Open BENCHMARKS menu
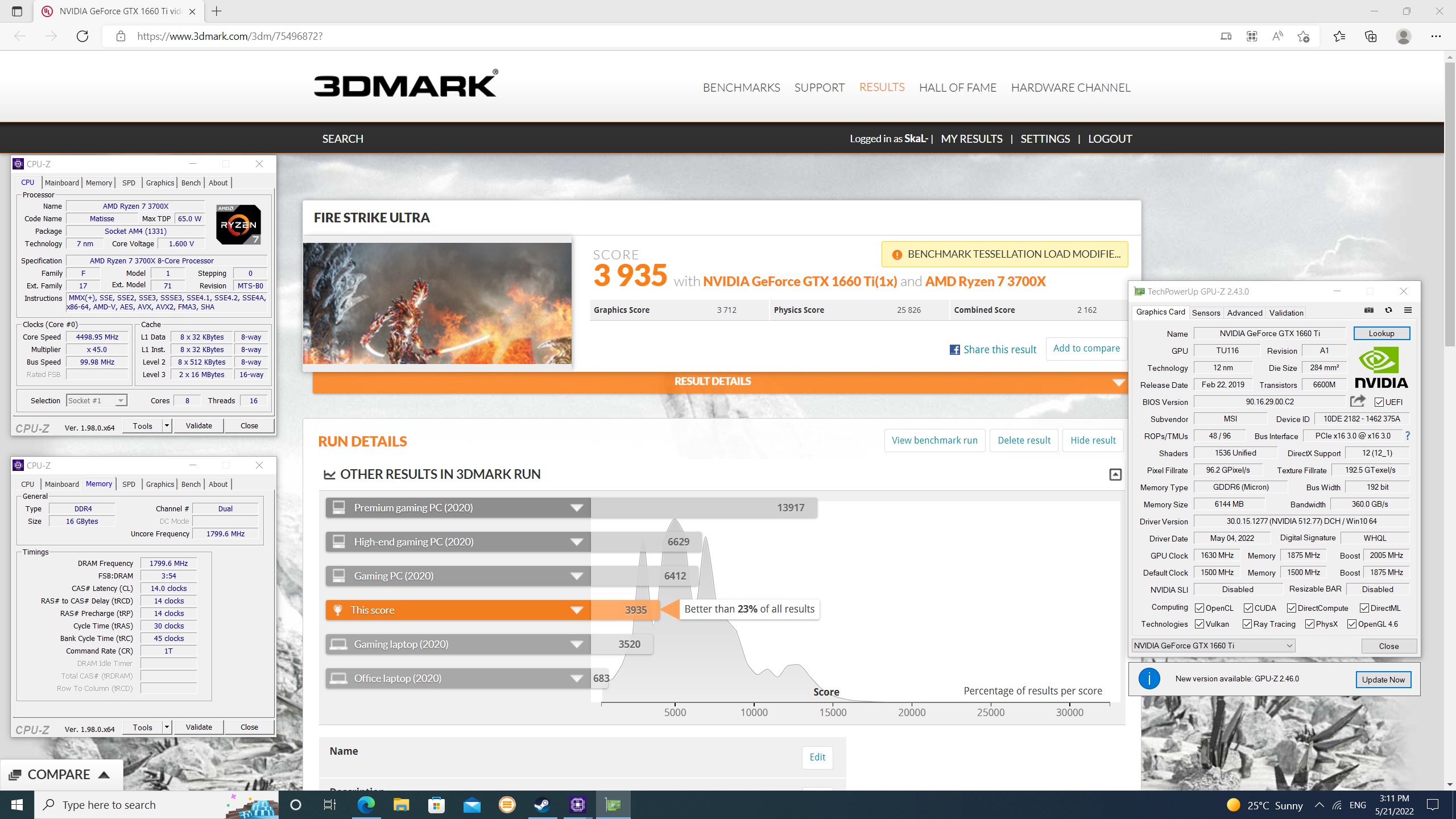 pos(741,88)
